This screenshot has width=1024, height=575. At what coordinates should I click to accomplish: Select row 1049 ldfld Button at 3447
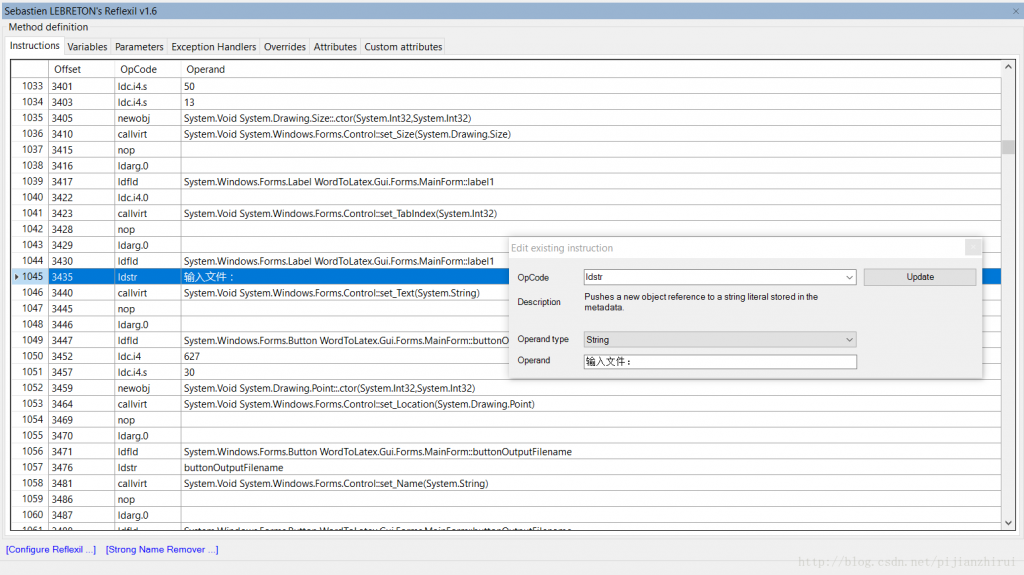click(260, 340)
